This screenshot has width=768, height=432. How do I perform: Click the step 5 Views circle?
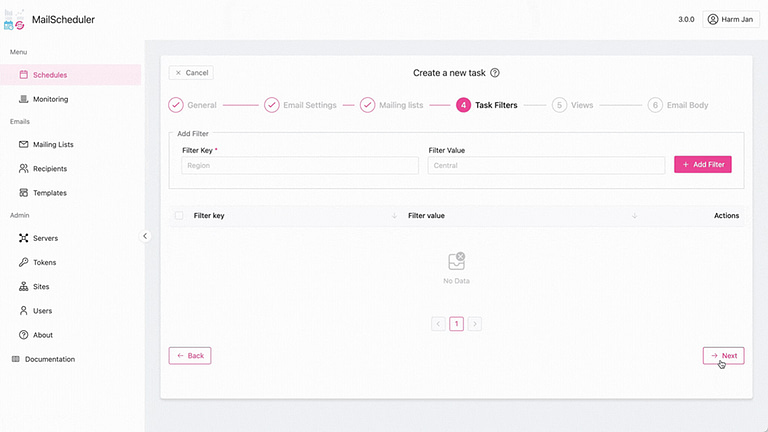pos(559,105)
